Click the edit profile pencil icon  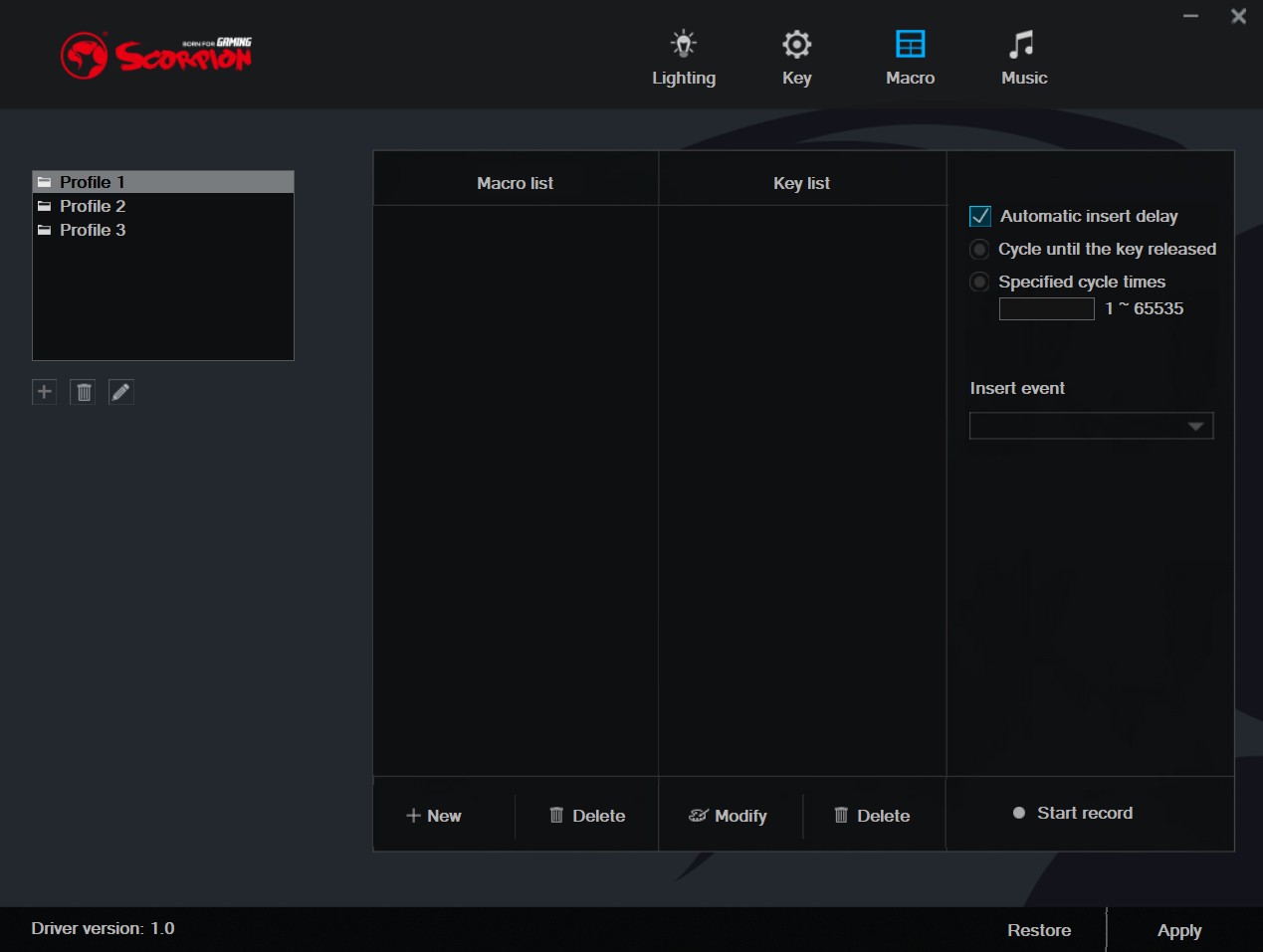click(121, 392)
